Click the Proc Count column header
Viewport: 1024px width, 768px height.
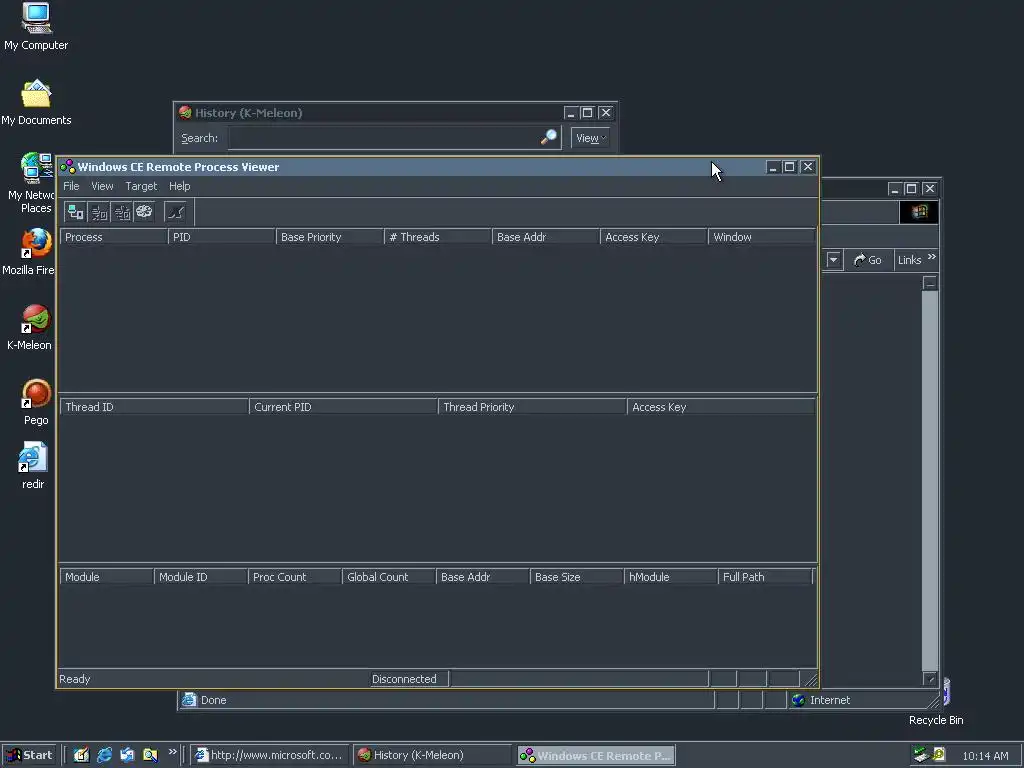pos(295,577)
